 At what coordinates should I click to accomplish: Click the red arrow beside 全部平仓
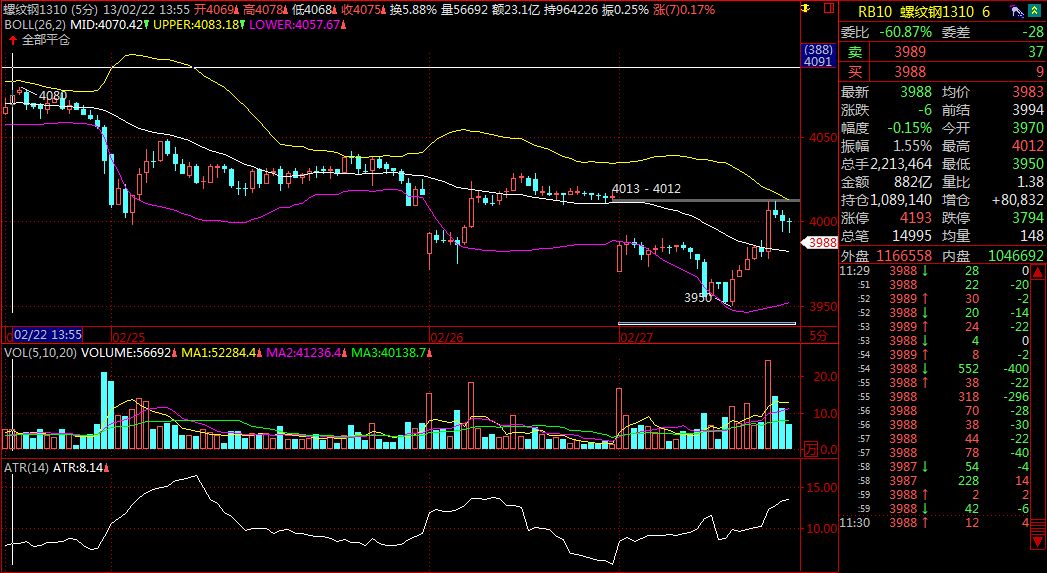[13, 40]
